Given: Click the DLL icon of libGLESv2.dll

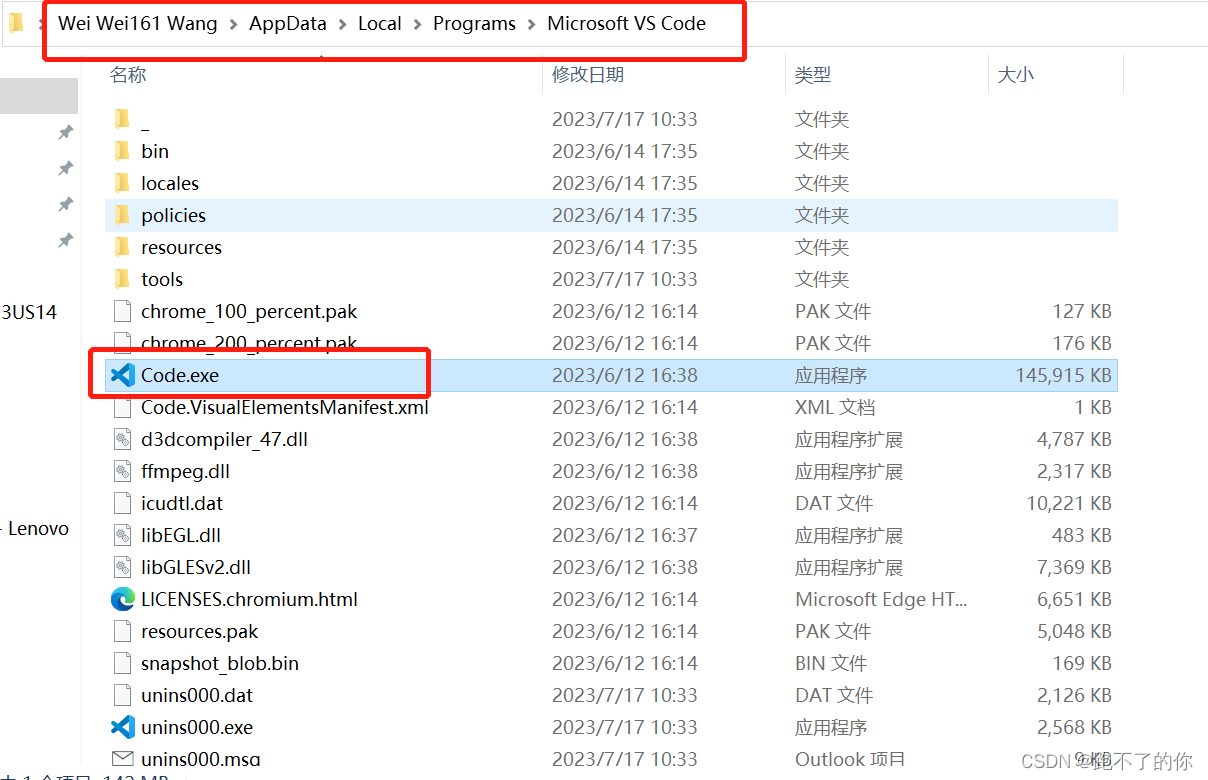Looking at the screenshot, I should [122, 567].
